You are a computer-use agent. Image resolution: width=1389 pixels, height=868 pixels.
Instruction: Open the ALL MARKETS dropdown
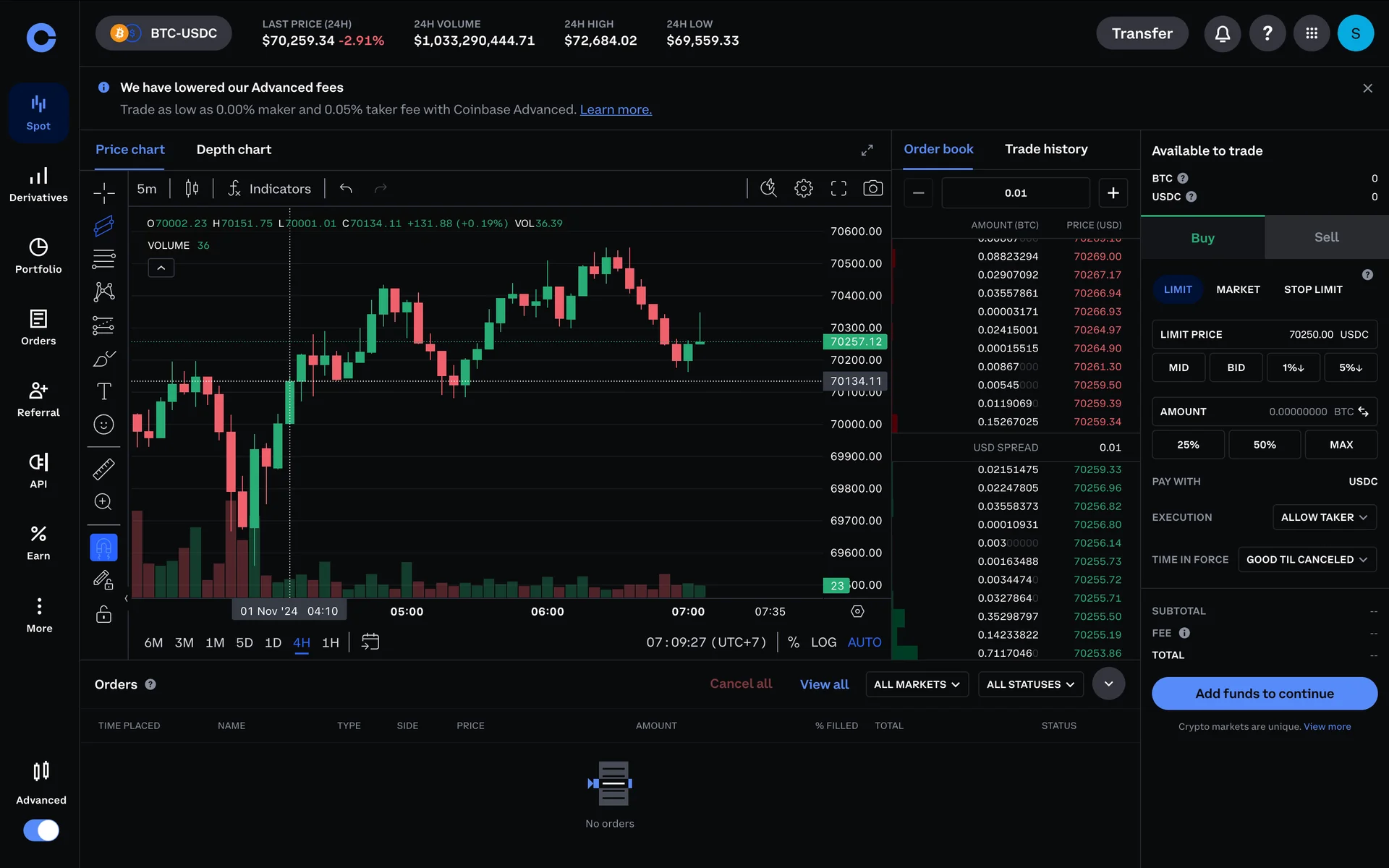916,684
